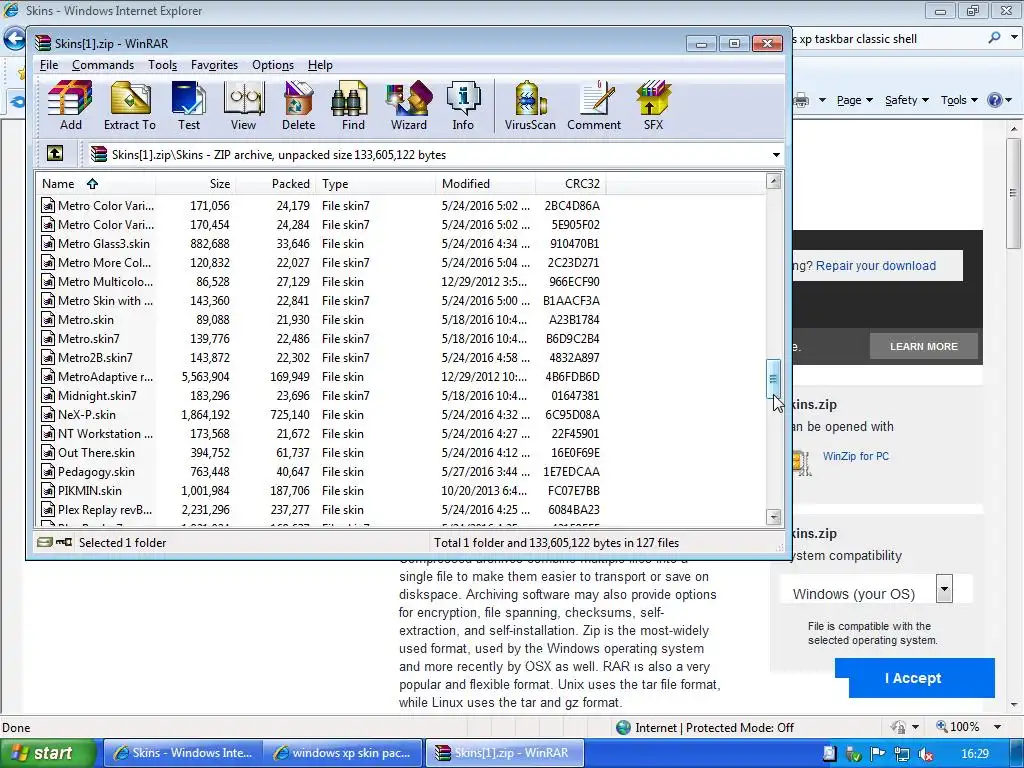Click the Extract To toolbar icon

pyautogui.click(x=129, y=105)
